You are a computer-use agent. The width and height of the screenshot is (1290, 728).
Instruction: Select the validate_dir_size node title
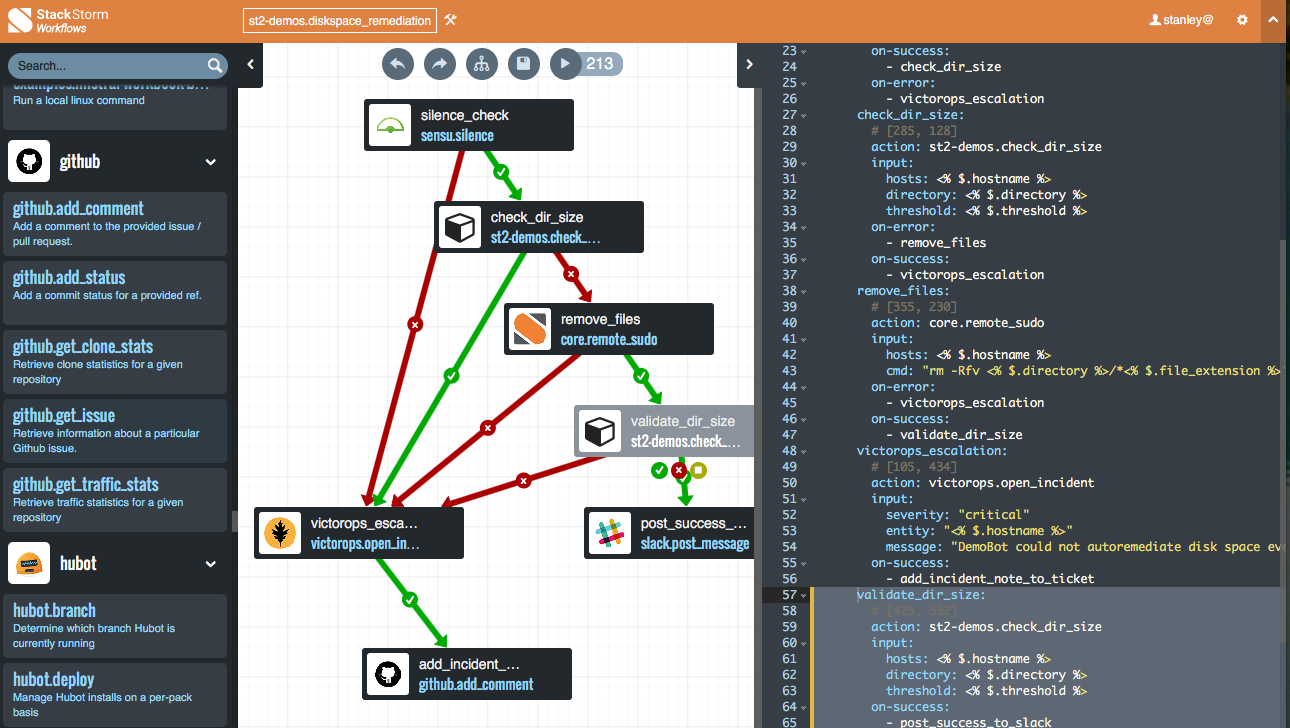(683, 421)
